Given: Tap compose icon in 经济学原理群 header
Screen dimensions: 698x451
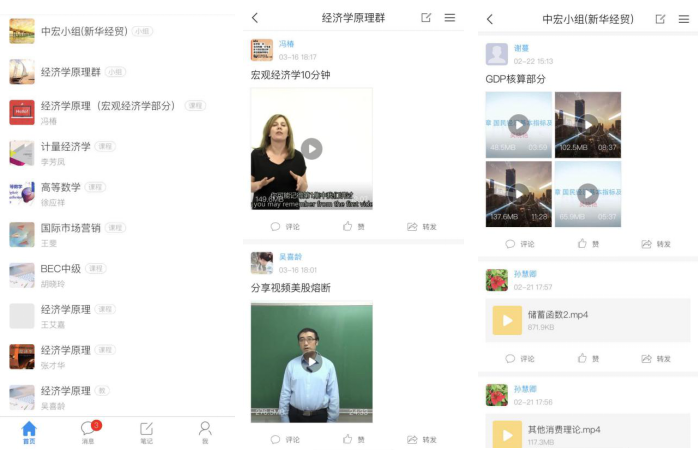Looking at the screenshot, I should (427, 18).
